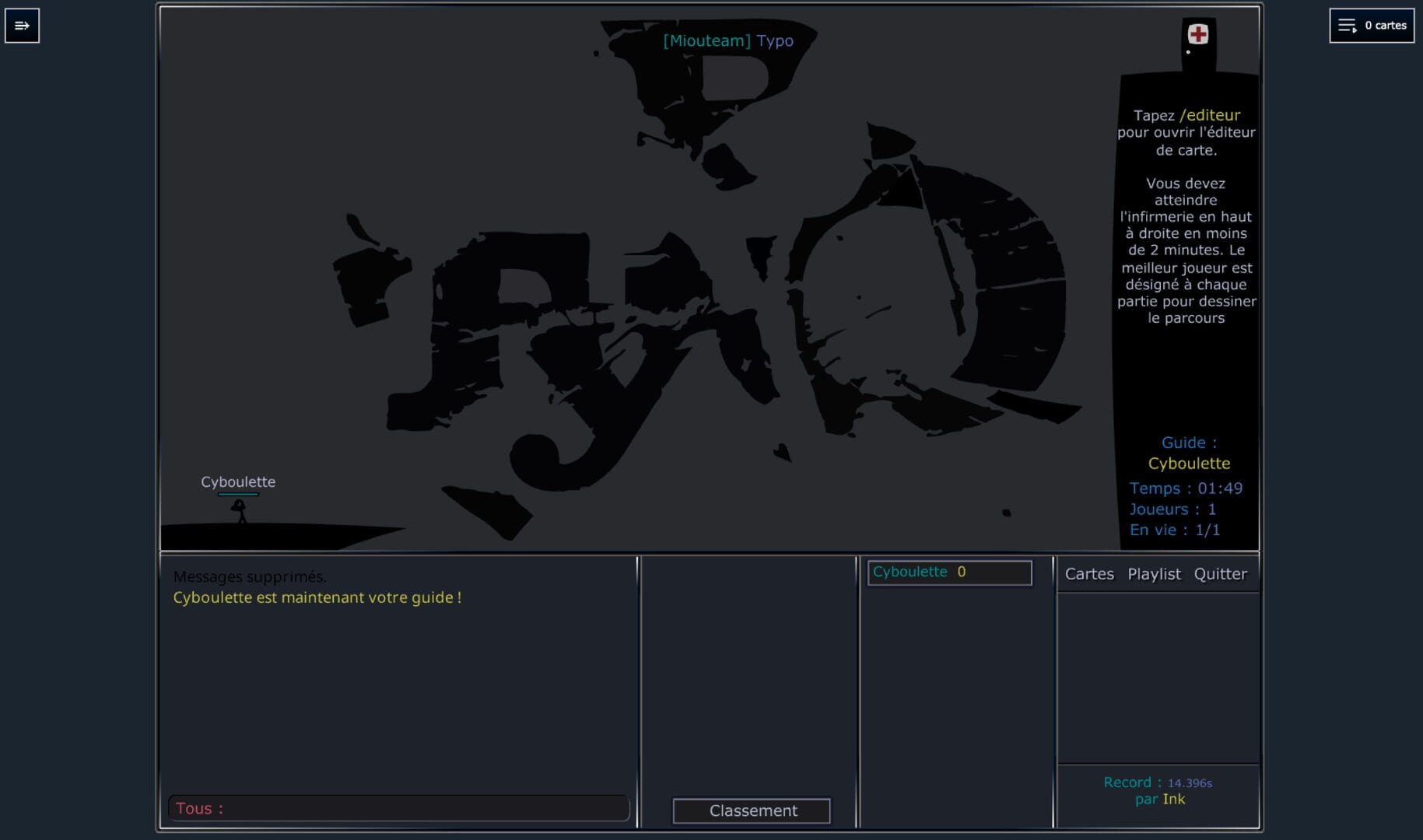The width and height of the screenshot is (1423, 840).
Task: Click the yellow Cyboulette name under Guide
Action: 1189,464
